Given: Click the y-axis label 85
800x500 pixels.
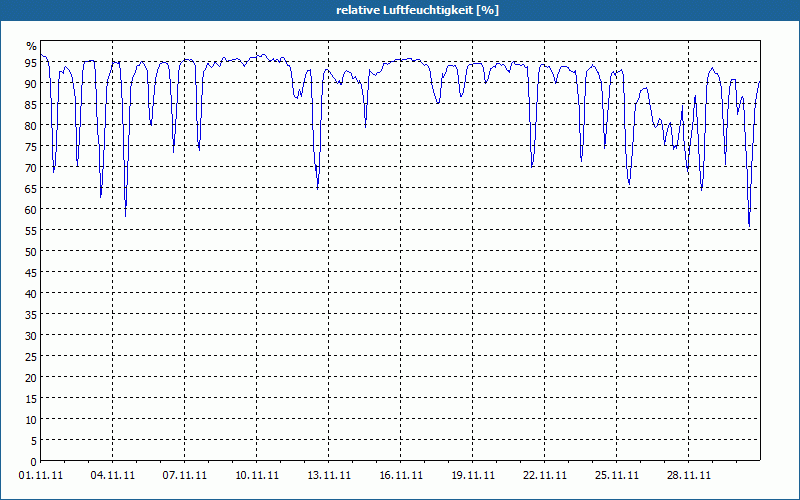Looking at the screenshot, I should [31, 104].
